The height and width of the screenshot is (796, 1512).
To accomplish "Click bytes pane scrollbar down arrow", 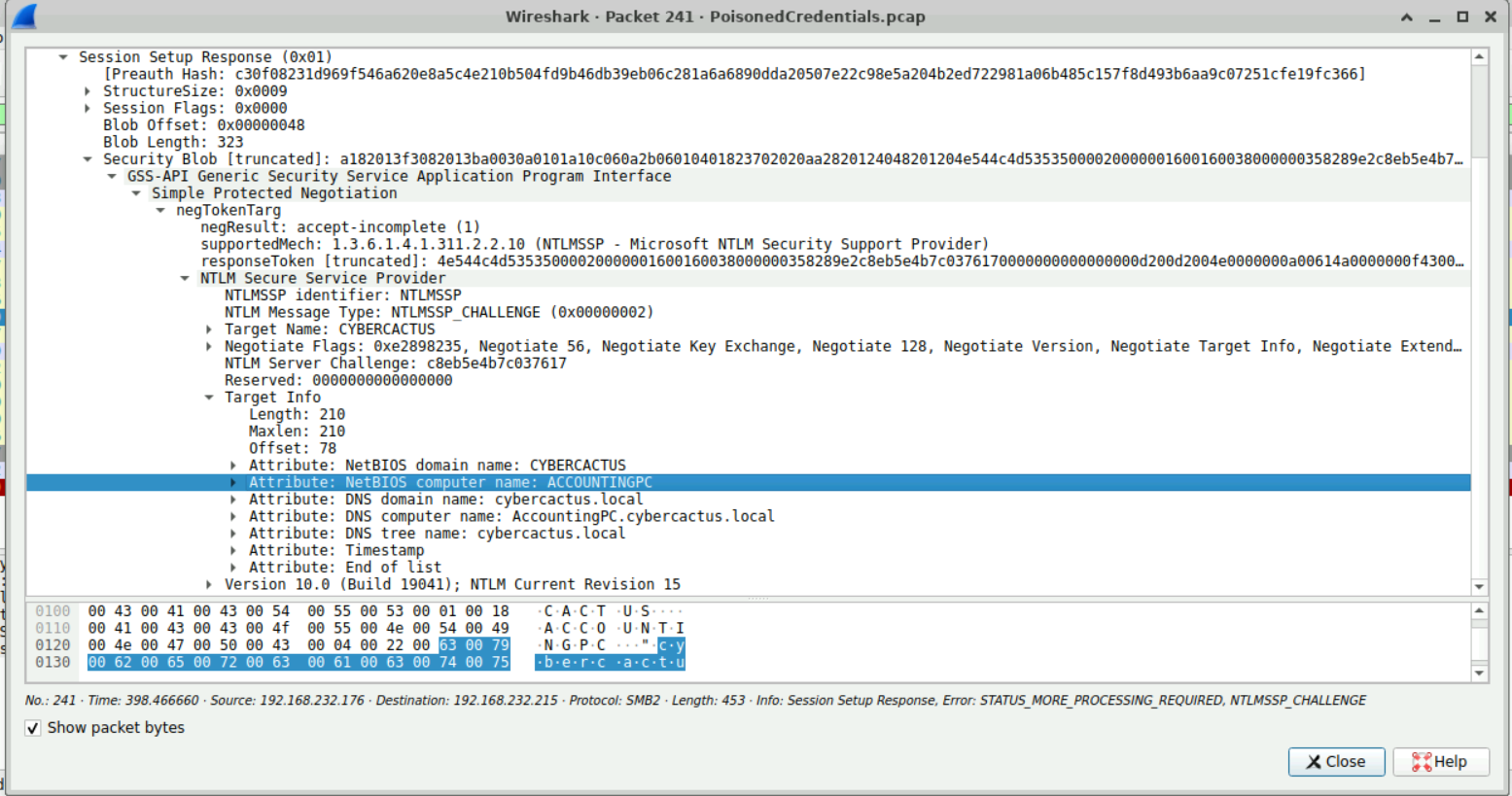I will pos(1479,673).
